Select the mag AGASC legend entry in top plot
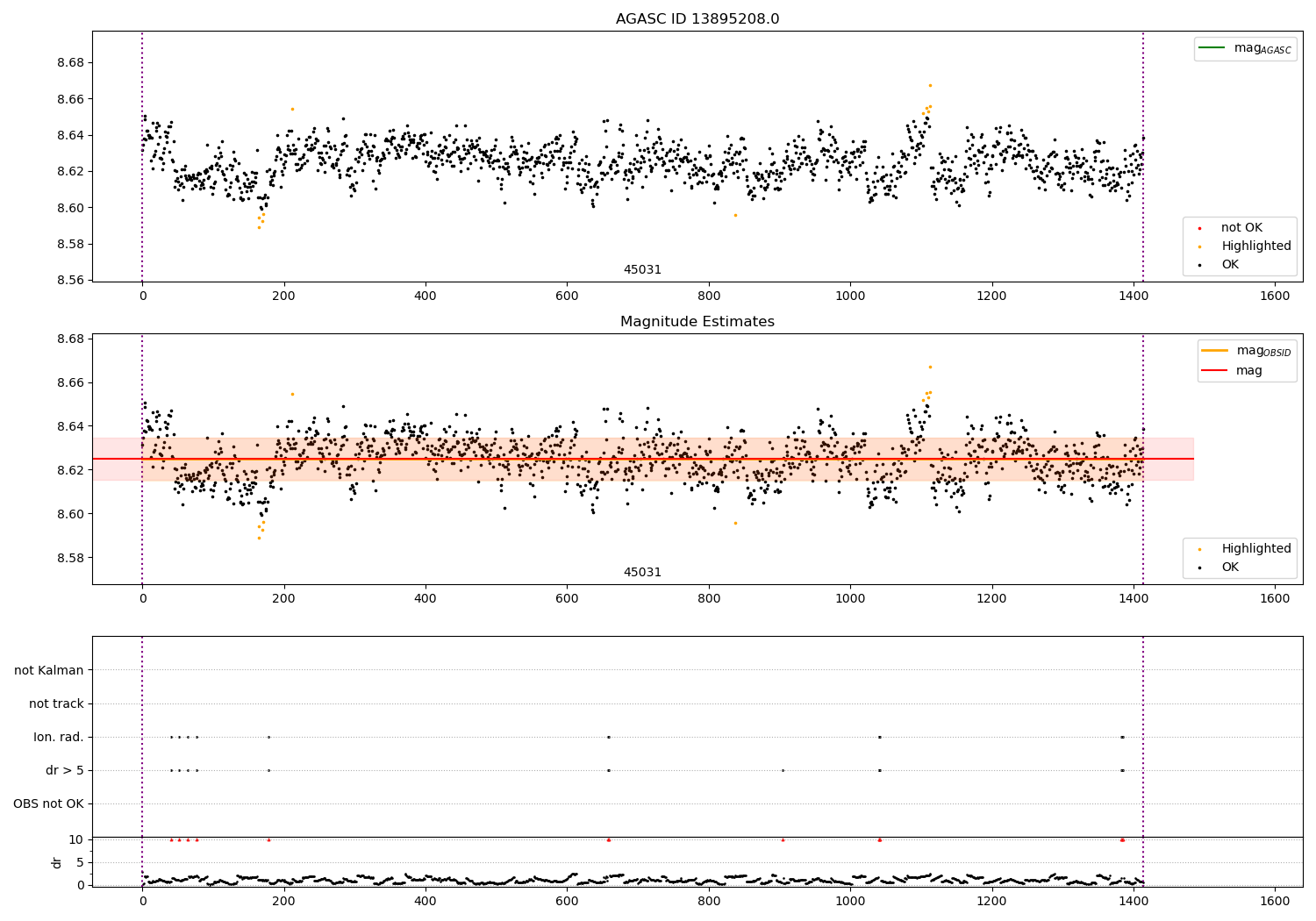The image size is (1316, 921). click(1245, 48)
